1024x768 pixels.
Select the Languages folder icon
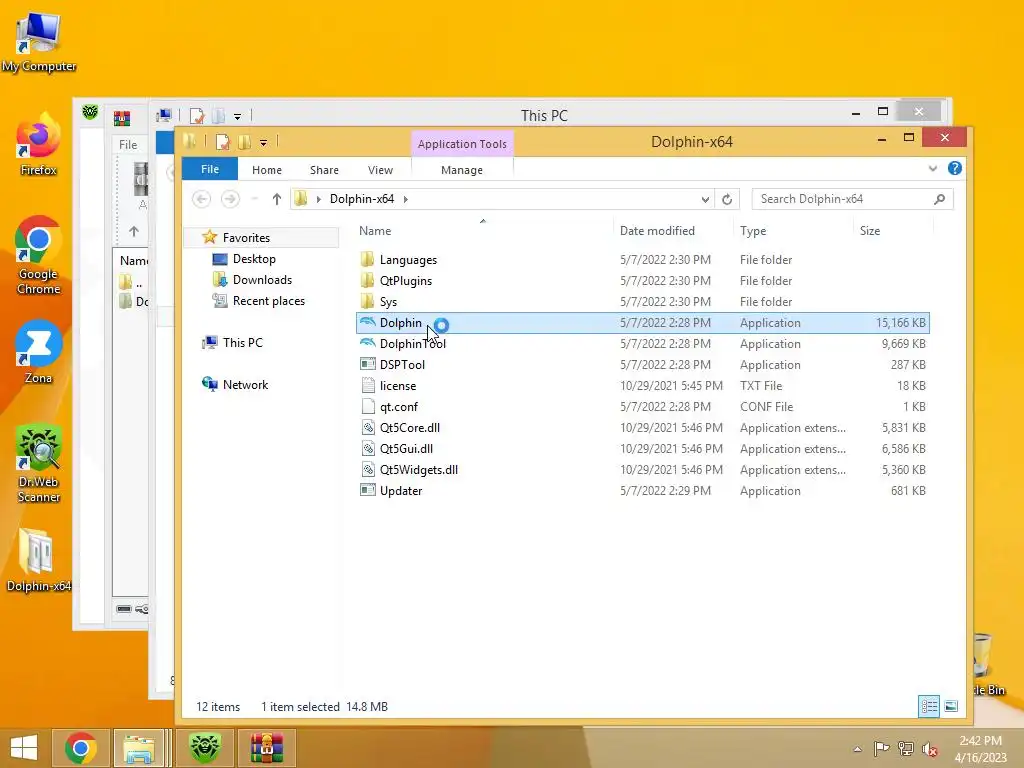tap(368, 259)
